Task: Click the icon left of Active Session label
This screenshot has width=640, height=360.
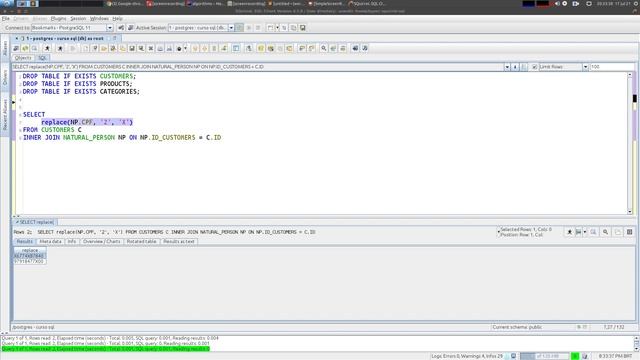Action: tap(131, 28)
